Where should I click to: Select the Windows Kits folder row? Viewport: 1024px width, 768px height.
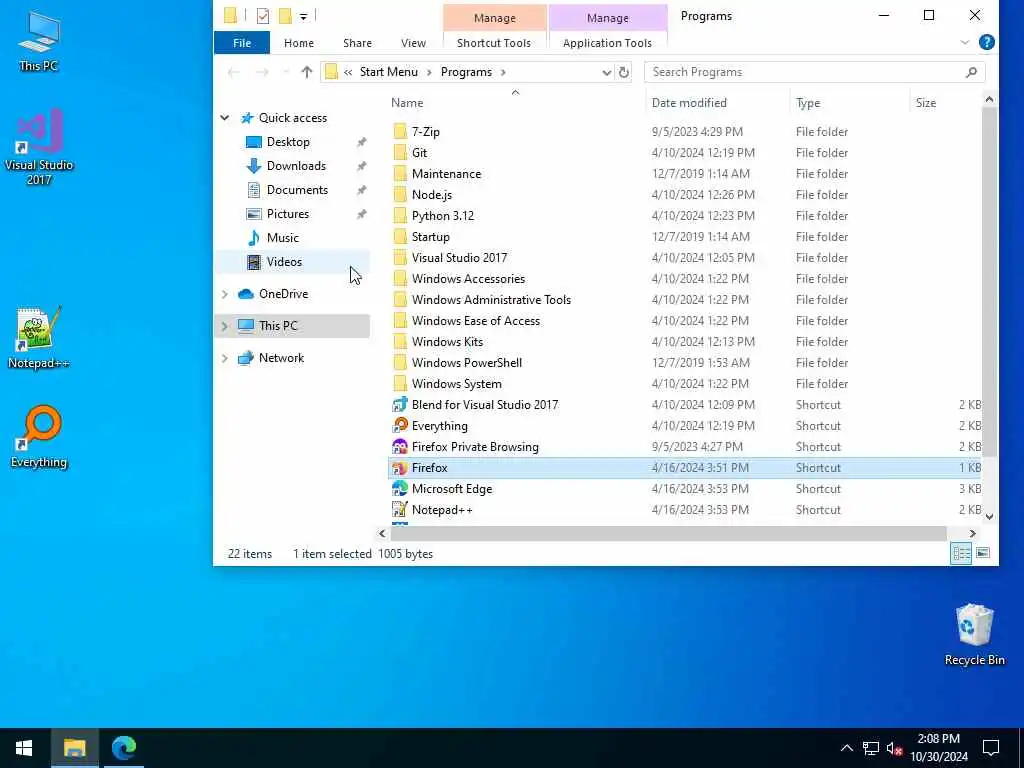coord(686,342)
